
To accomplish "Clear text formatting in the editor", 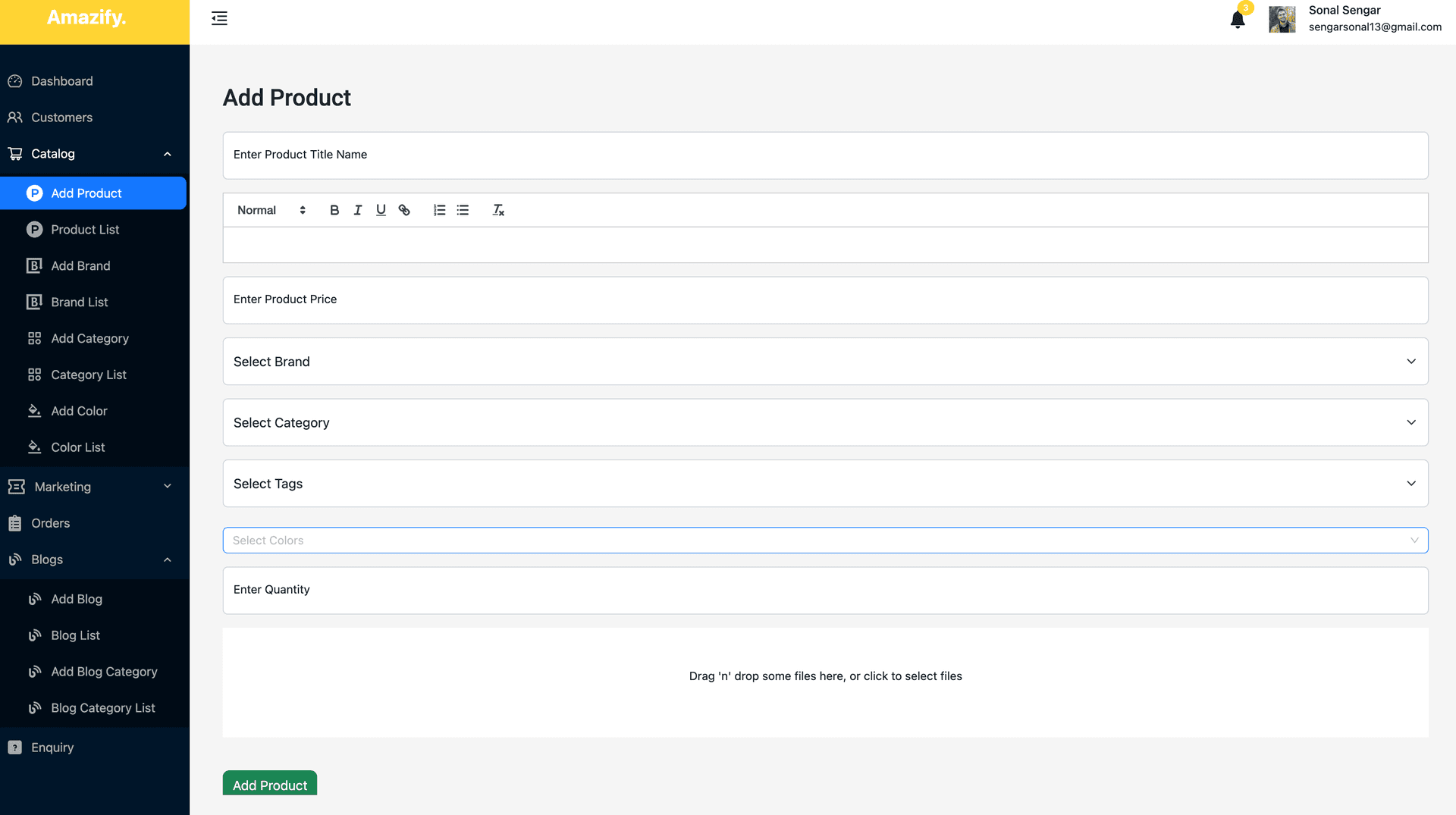I will [x=498, y=210].
